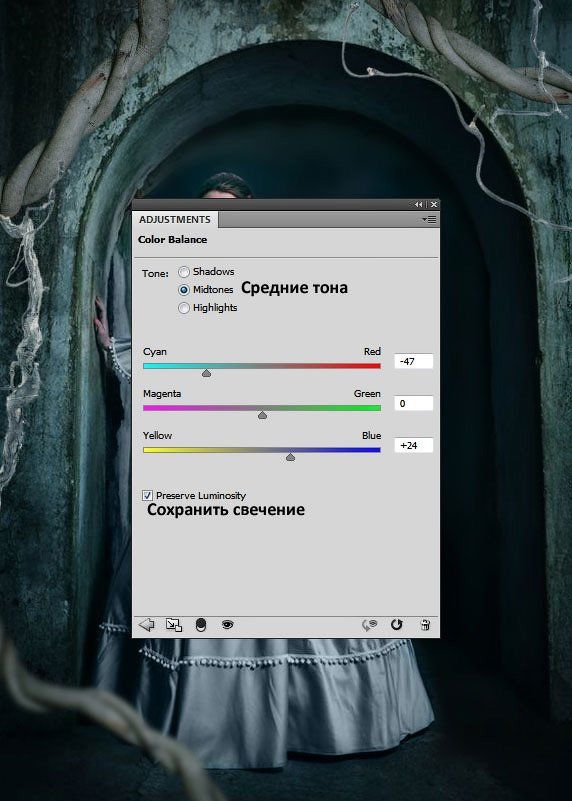572x801 pixels.
Task: Click the Yellow-Blue slider handle
Action: point(291,457)
